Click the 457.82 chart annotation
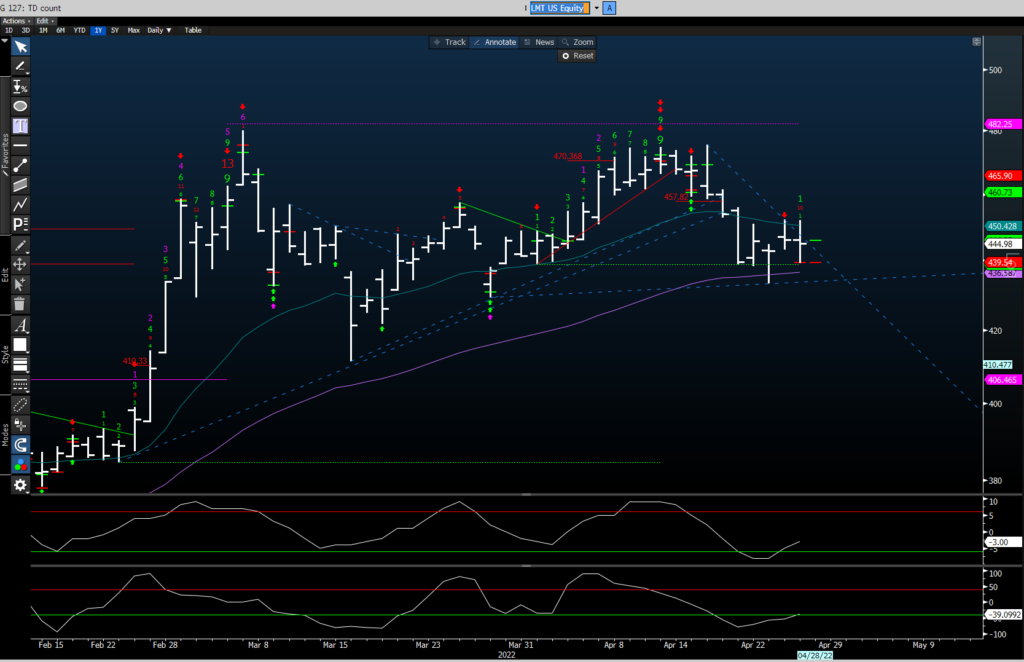The image size is (1024, 662). [676, 197]
